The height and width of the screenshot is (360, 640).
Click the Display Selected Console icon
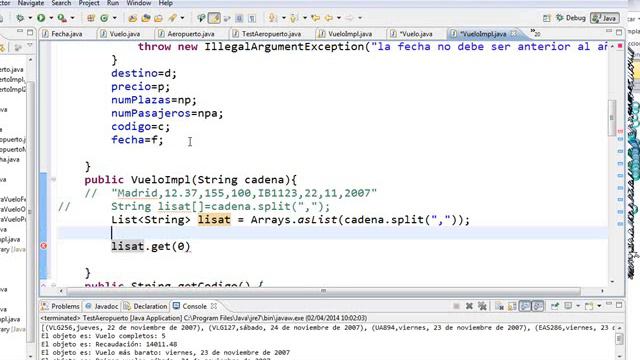(x=568, y=306)
